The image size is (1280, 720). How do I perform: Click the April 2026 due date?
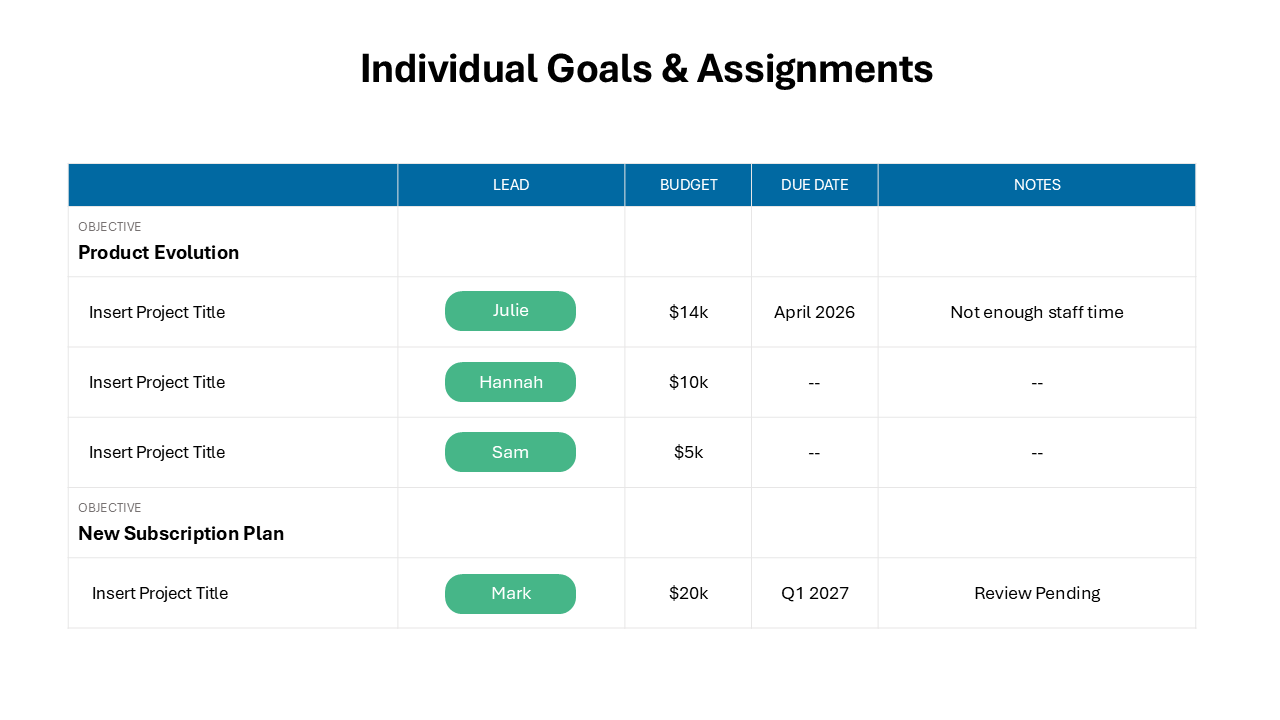[x=814, y=312]
